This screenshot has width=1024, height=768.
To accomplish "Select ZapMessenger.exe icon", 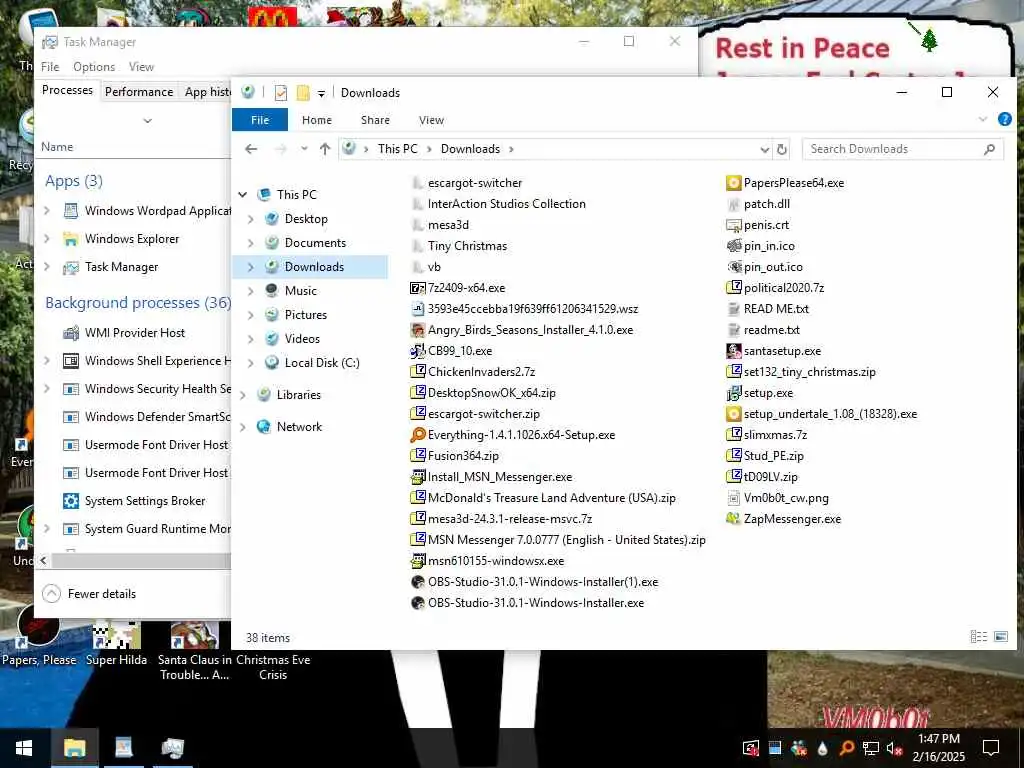I will pyautogui.click(x=733, y=519).
